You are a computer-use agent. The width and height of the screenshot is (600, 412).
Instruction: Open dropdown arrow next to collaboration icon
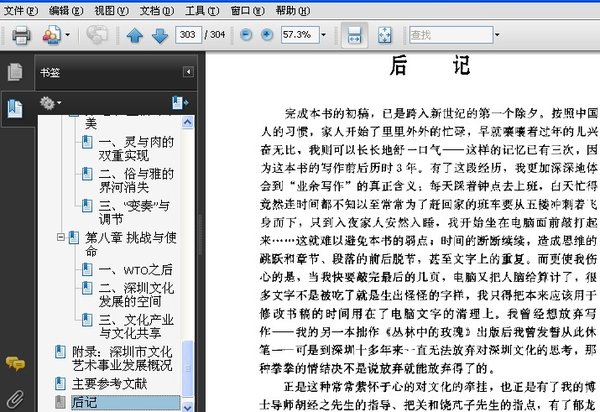[68, 35]
